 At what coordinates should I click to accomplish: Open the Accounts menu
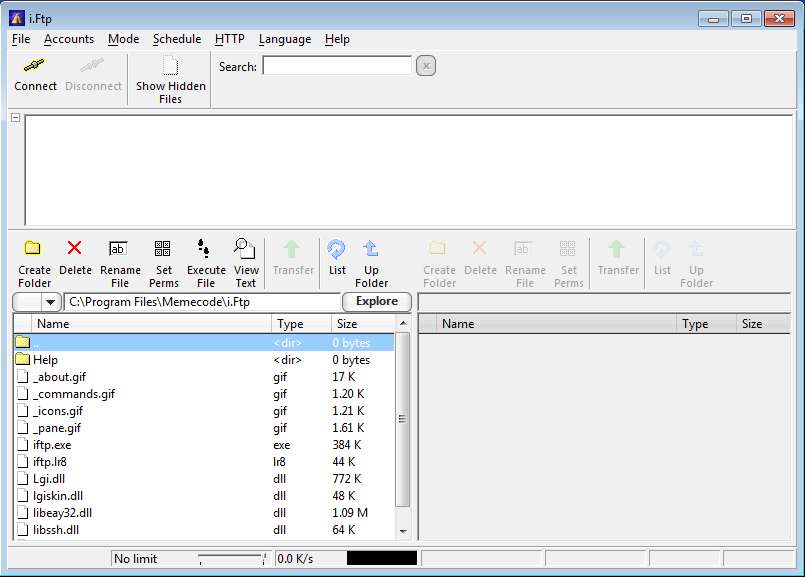pyautogui.click(x=69, y=39)
